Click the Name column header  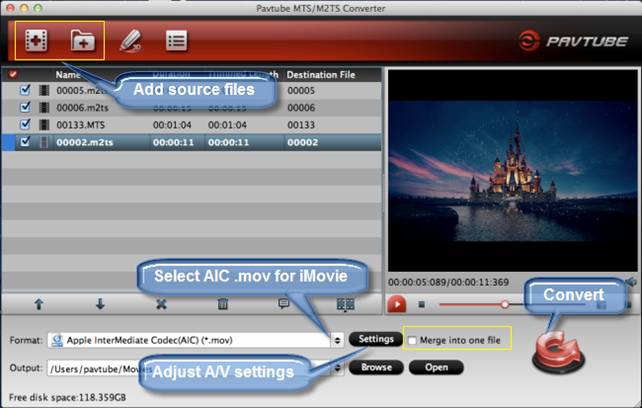tap(68, 75)
